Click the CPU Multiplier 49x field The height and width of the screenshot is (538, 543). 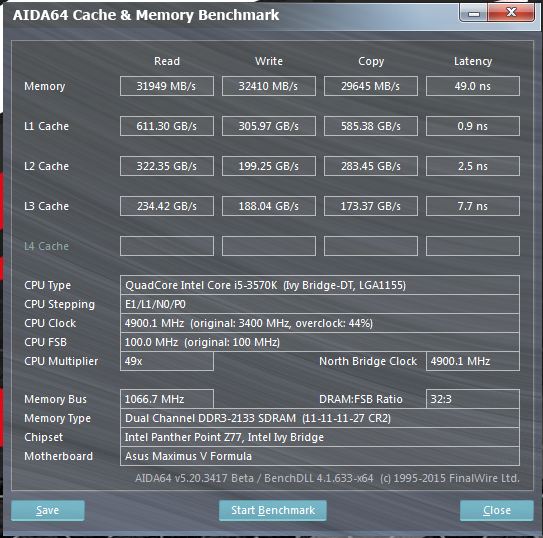click(167, 361)
